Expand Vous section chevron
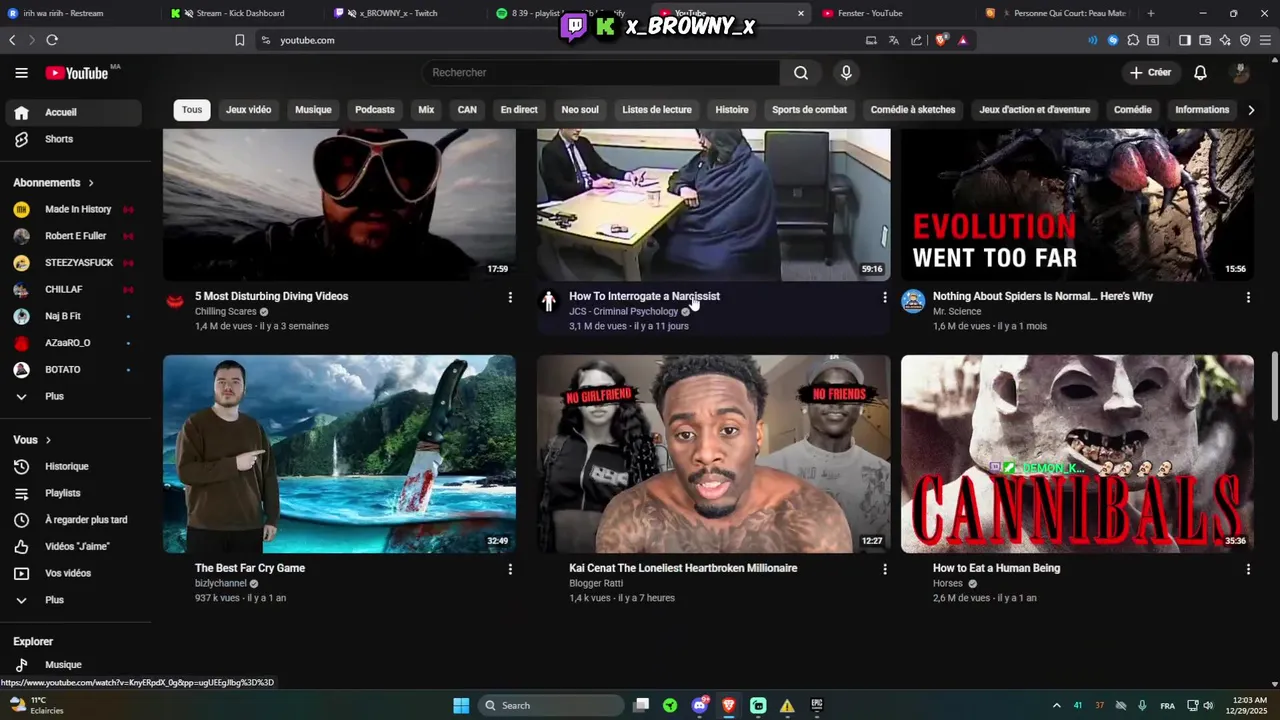The height and width of the screenshot is (720, 1280). coord(48,440)
